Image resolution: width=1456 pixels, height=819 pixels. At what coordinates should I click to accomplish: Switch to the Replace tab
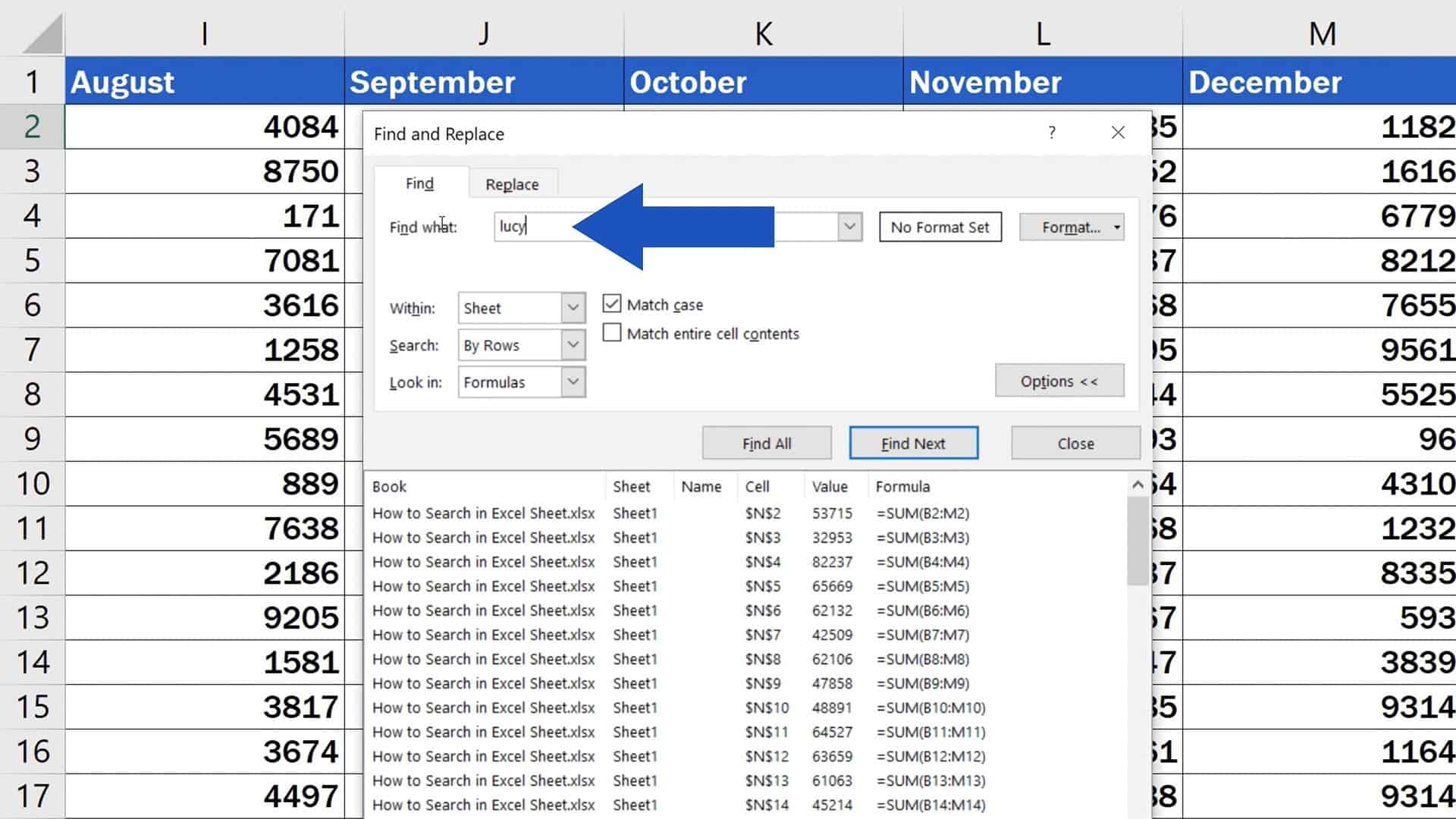pyautogui.click(x=513, y=184)
